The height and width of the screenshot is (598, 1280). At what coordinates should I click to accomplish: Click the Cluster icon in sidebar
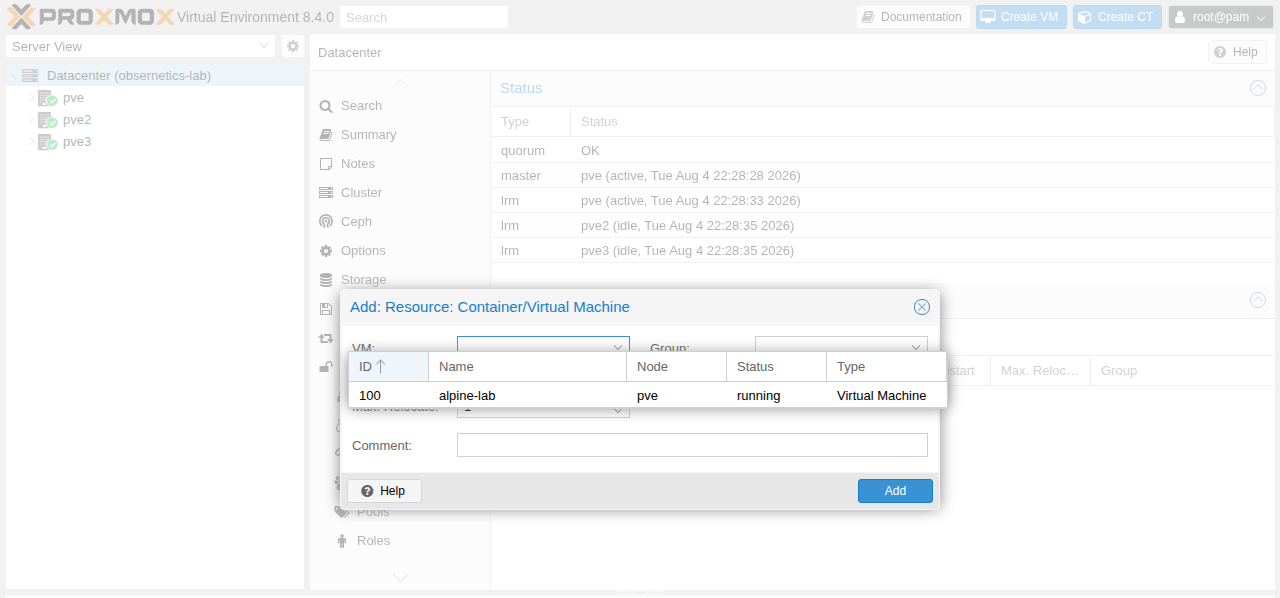(326, 193)
